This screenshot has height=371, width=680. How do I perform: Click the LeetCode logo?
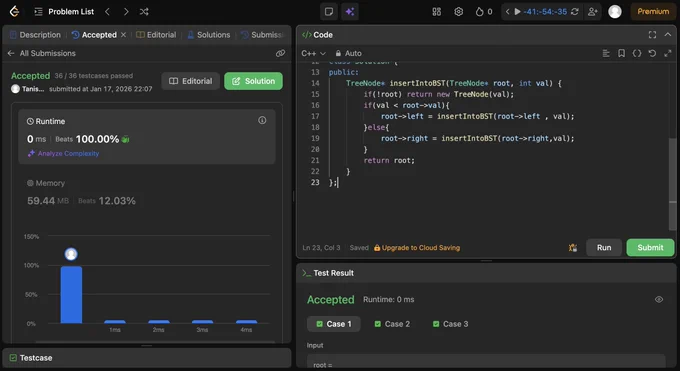[14, 11]
